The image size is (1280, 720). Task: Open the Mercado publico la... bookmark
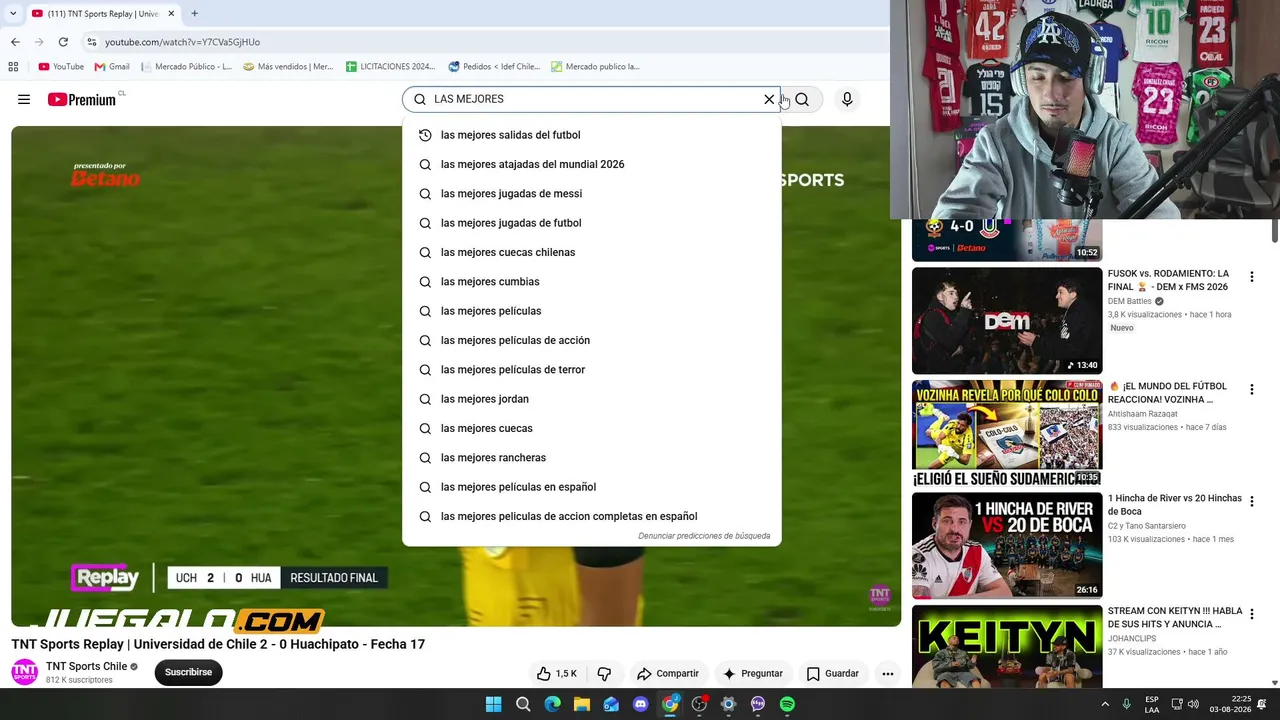tap(595, 67)
